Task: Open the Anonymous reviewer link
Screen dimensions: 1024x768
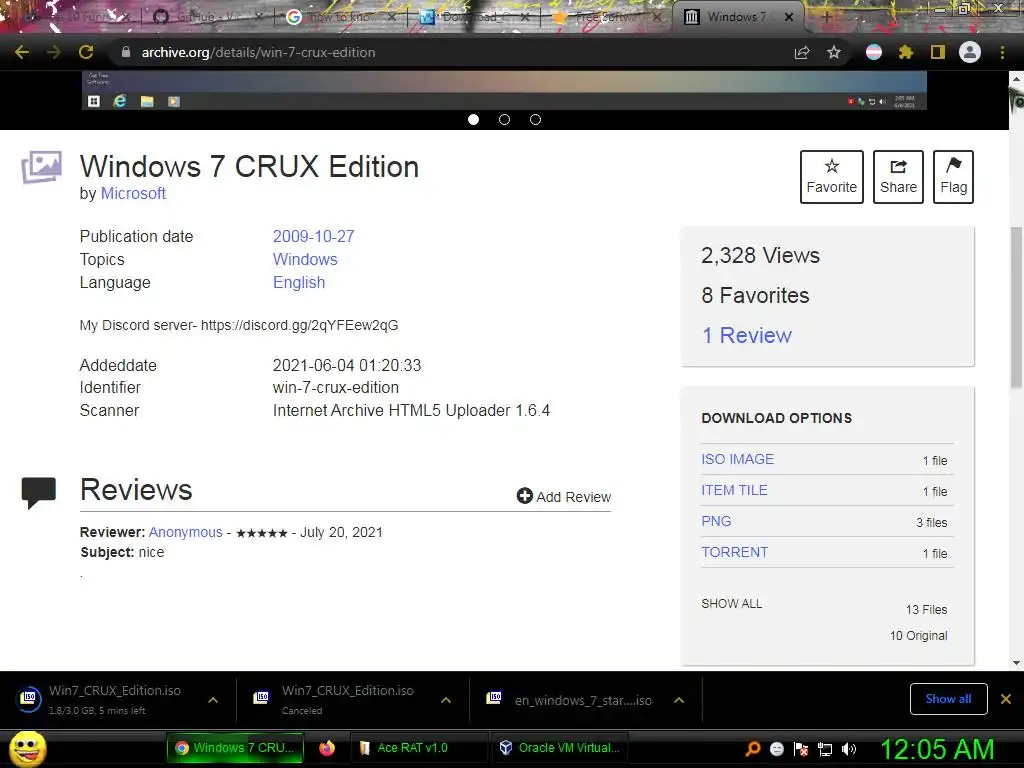Action: click(x=185, y=532)
